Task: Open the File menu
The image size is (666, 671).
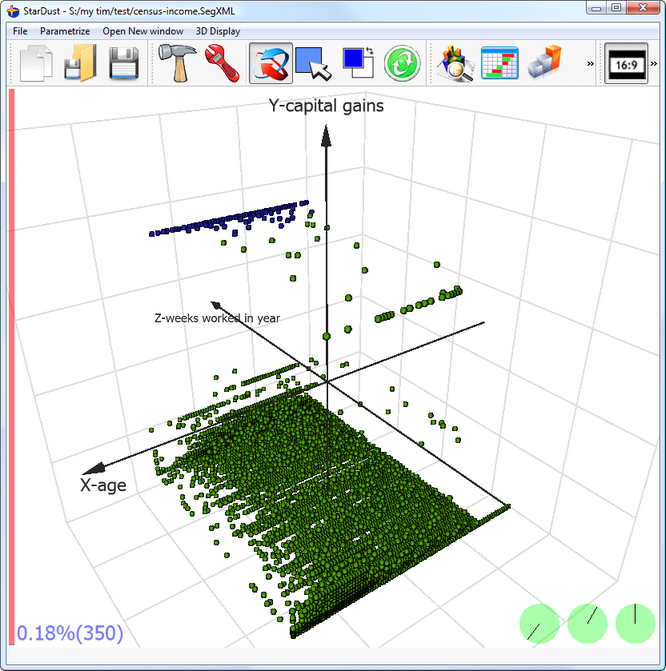Action: 20,31
